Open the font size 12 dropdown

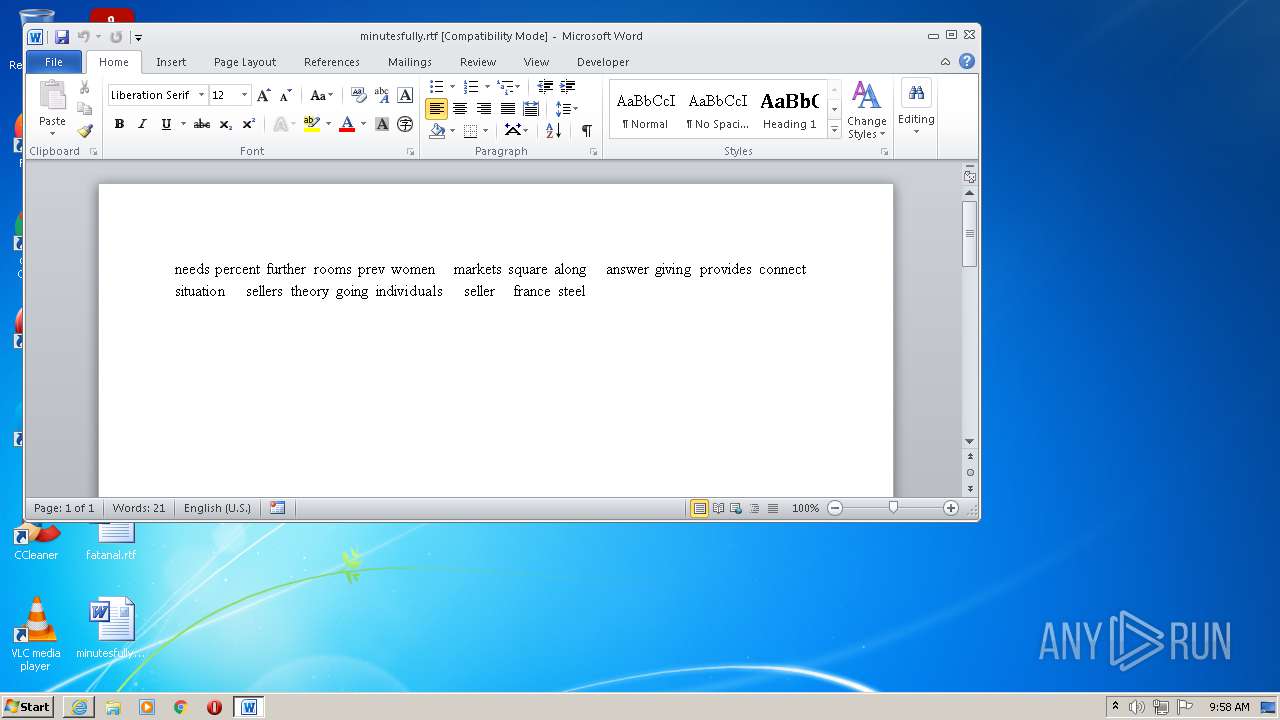244,95
